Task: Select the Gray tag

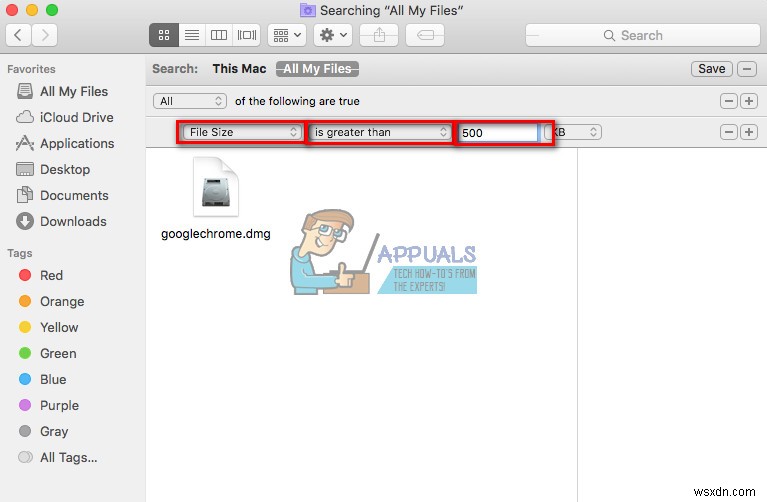Action: click(x=44, y=431)
